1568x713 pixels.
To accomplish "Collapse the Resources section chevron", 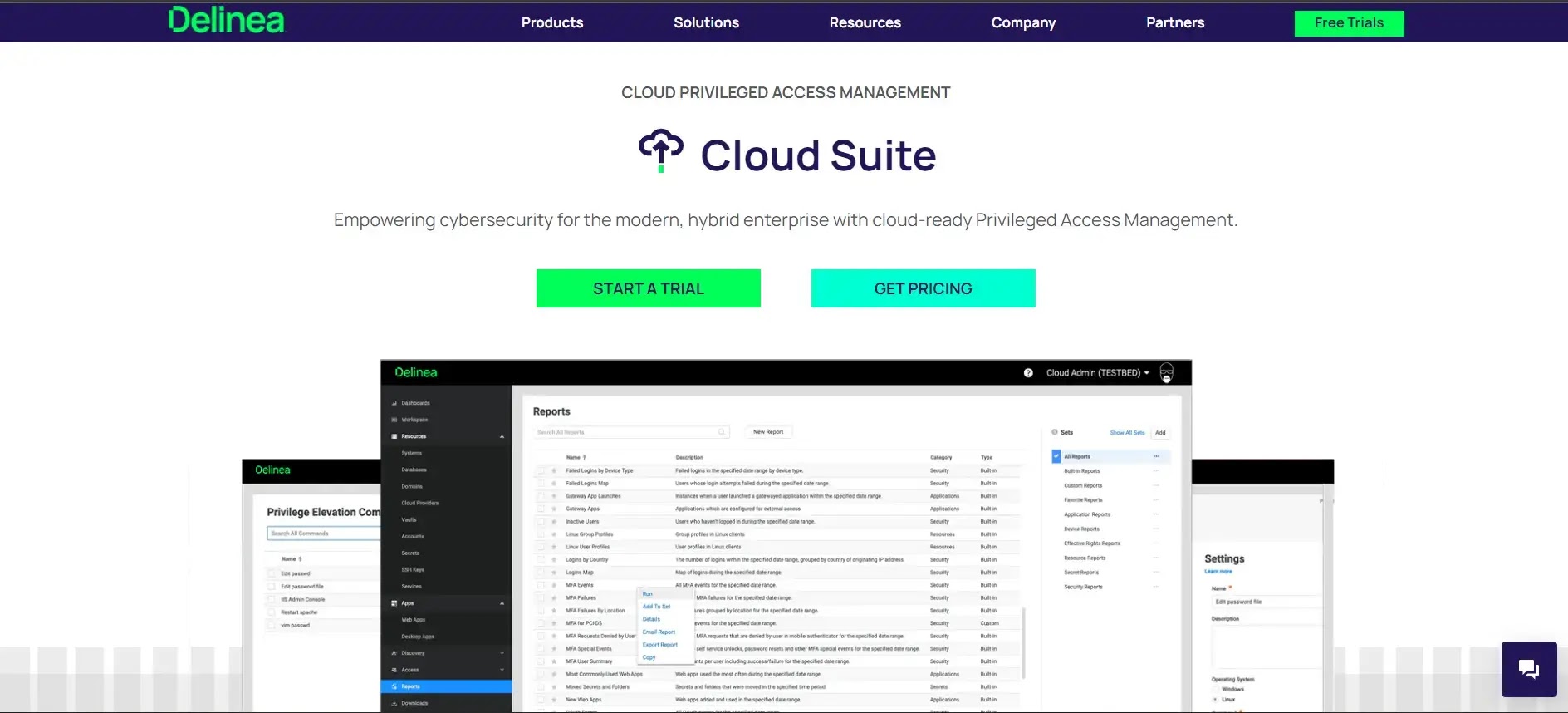I will 502,436.
